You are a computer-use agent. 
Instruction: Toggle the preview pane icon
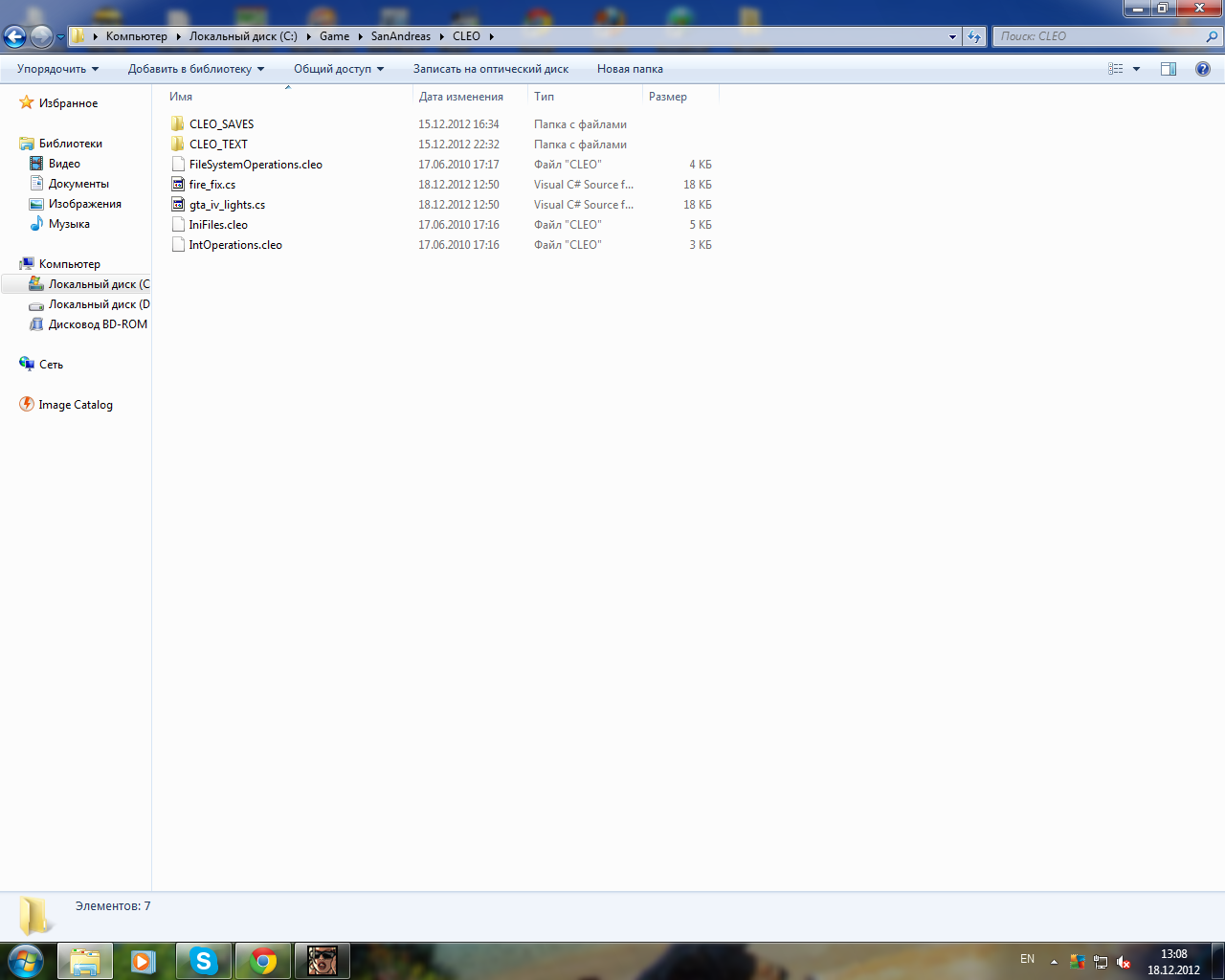pyautogui.click(x=1168, y=69)
